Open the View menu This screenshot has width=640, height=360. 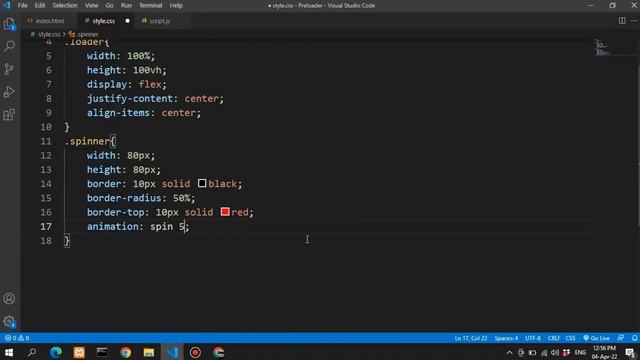(91, 6)
